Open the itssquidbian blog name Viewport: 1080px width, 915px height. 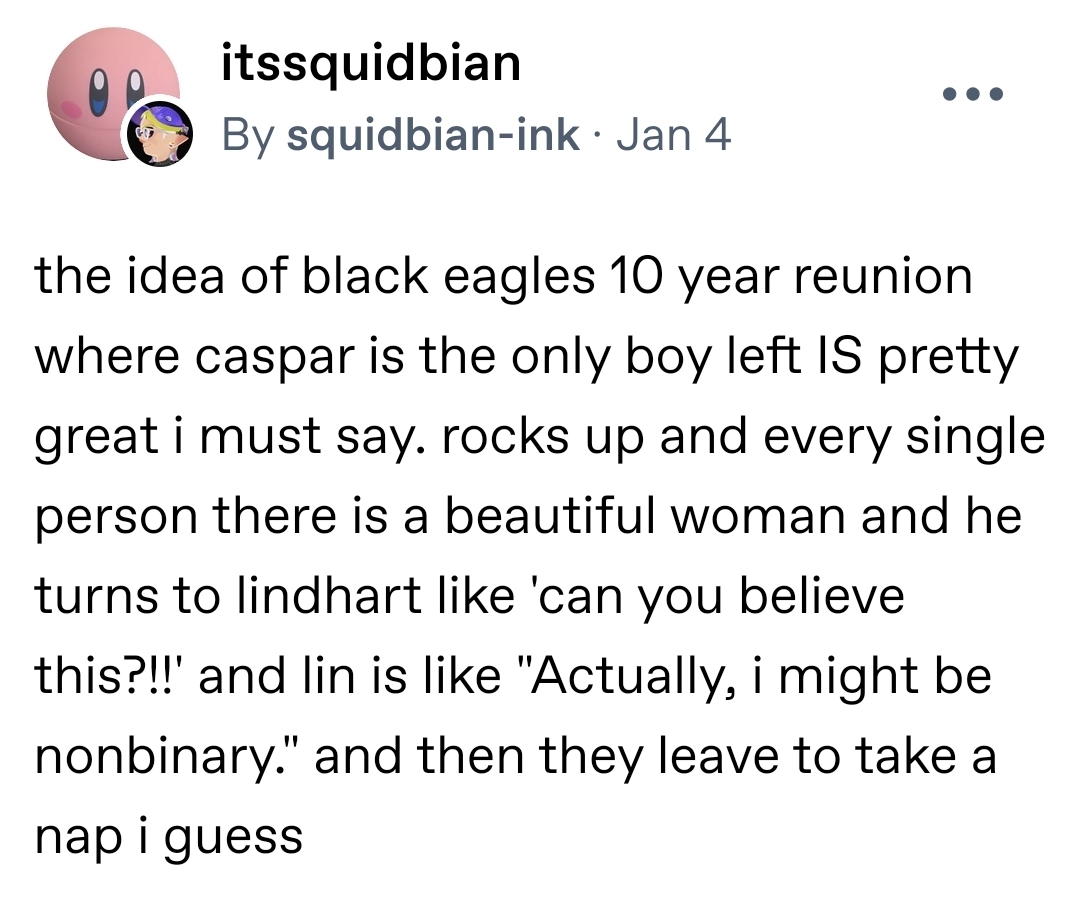coord(370,65)
